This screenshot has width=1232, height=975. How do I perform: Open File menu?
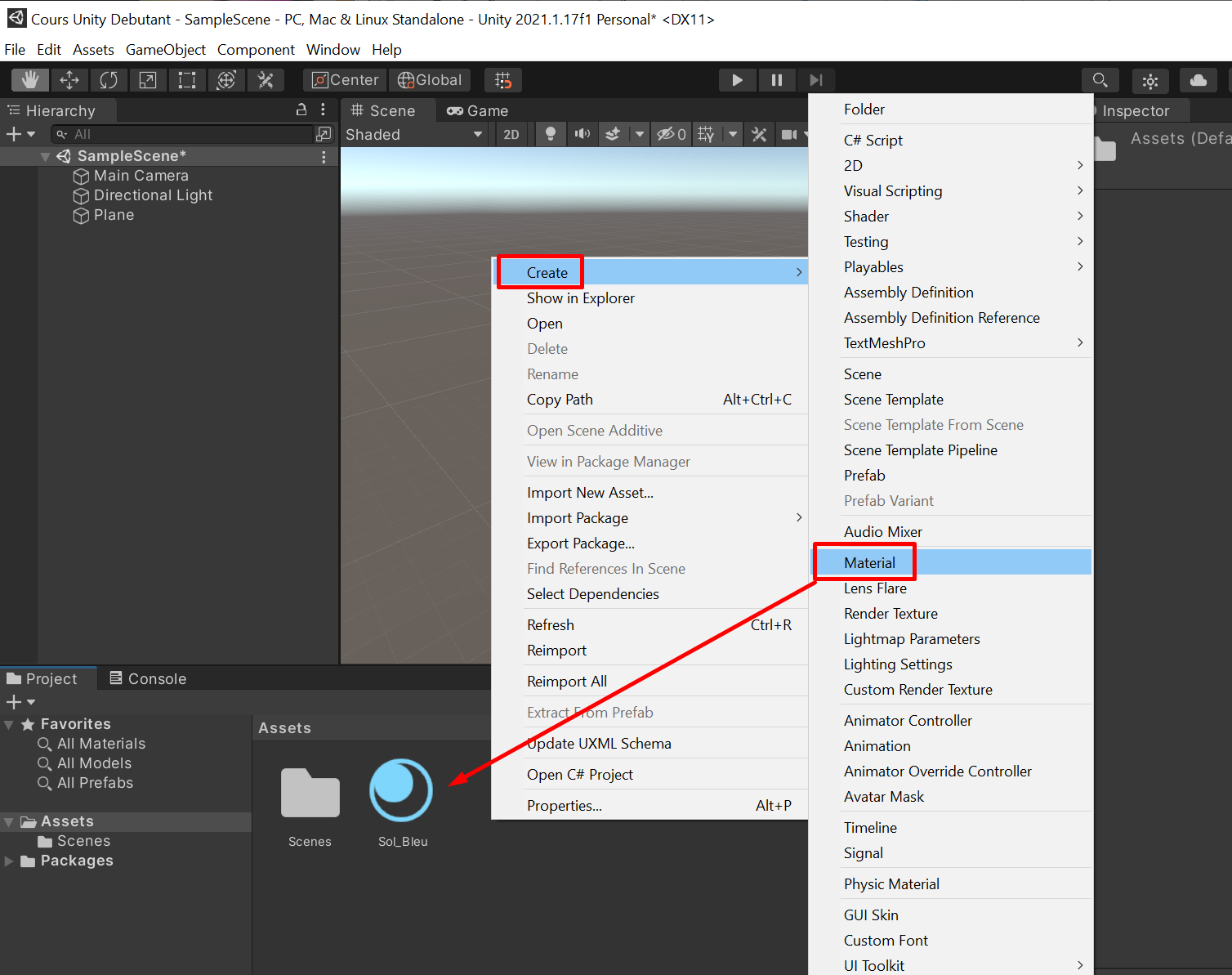tap(15, 50)
